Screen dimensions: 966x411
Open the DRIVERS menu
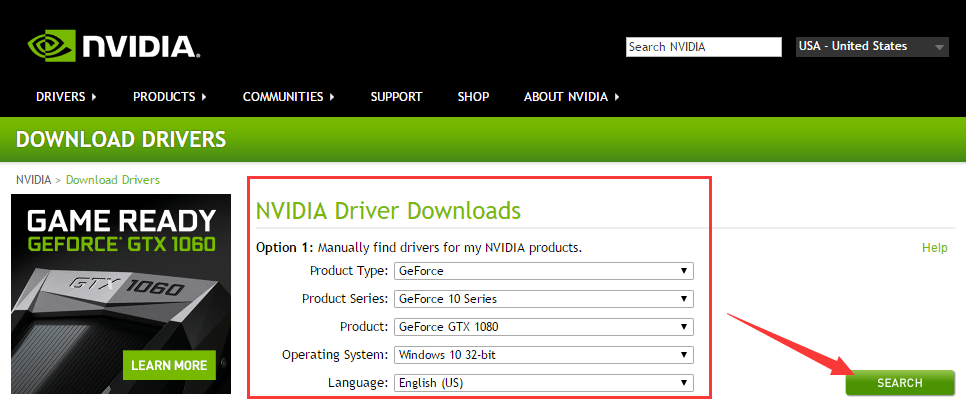(67, 97)
